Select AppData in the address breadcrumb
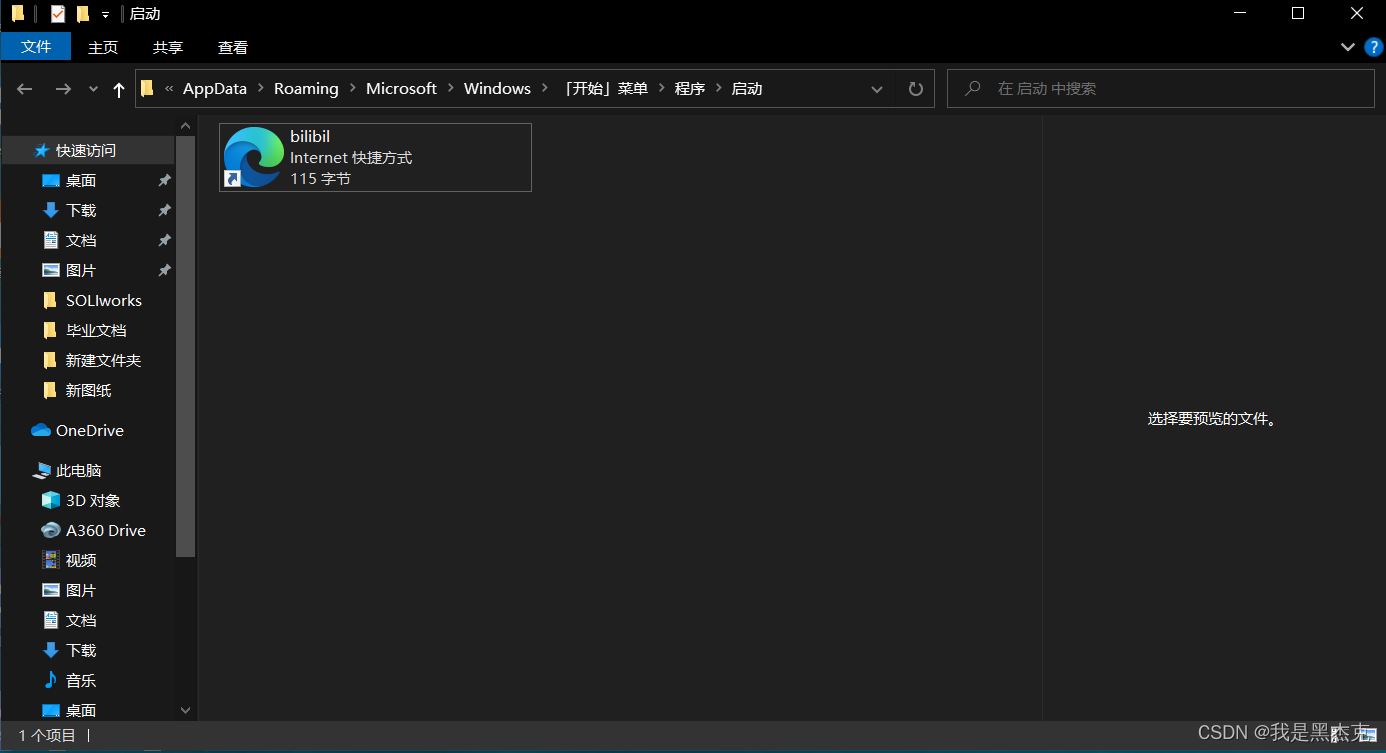The height and width of the screenshot is (753, 1386). pyautogui.click(x=214, y=88)
